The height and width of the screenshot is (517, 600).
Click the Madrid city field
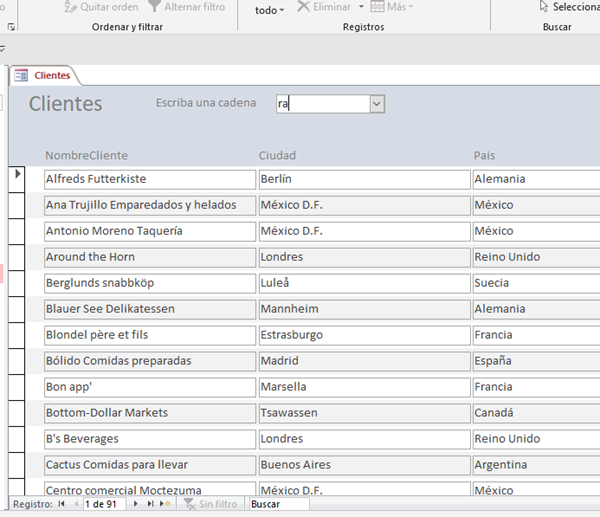(362, 361)
